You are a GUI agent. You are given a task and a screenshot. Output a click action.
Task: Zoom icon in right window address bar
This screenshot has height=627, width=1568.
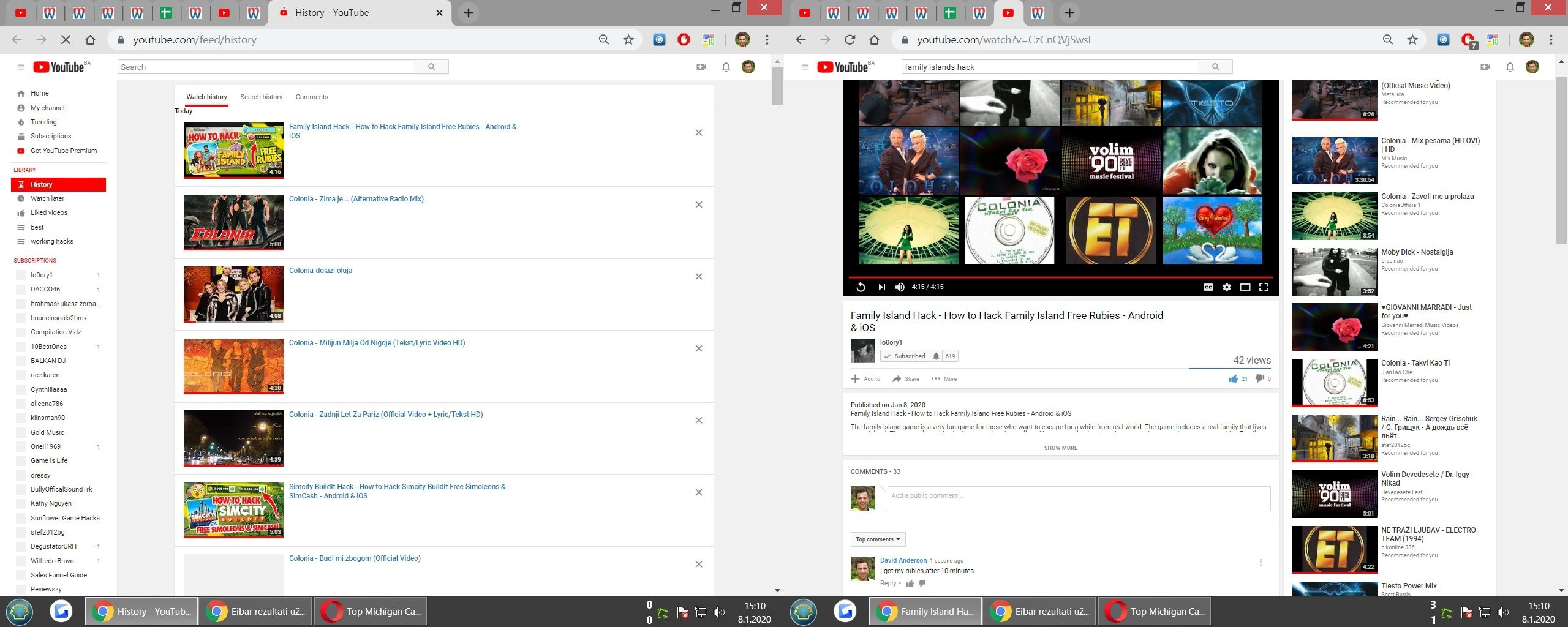pos(1388,40)
